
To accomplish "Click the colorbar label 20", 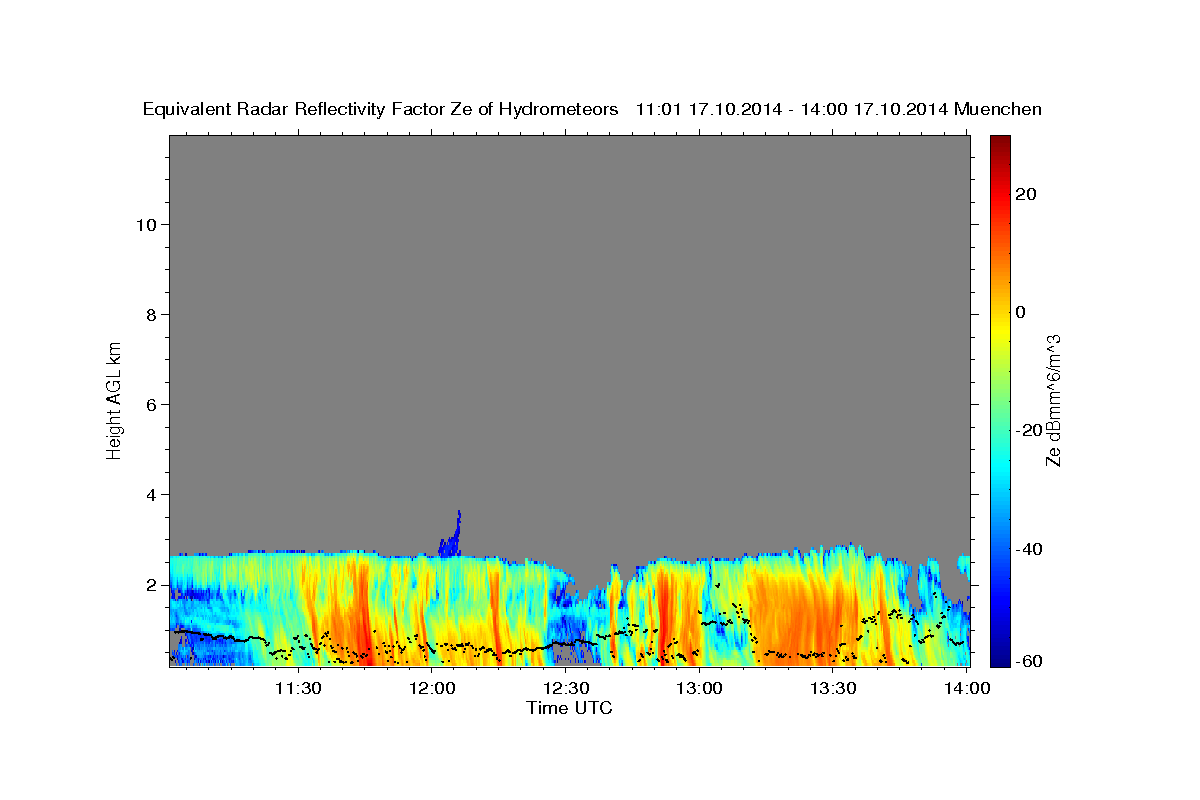I will (1026, 194).
